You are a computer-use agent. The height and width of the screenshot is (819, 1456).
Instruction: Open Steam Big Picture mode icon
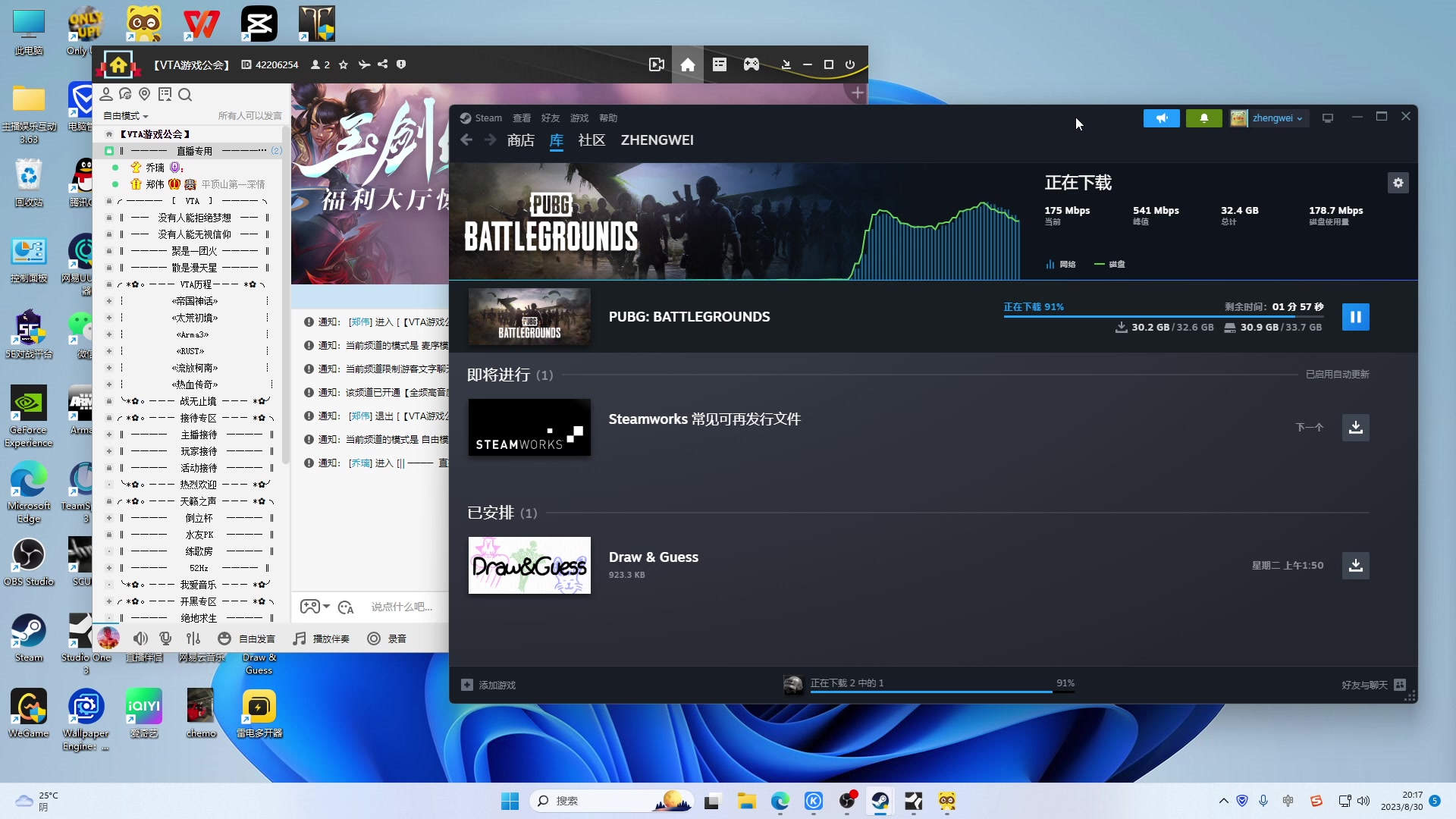(1327, 118)
